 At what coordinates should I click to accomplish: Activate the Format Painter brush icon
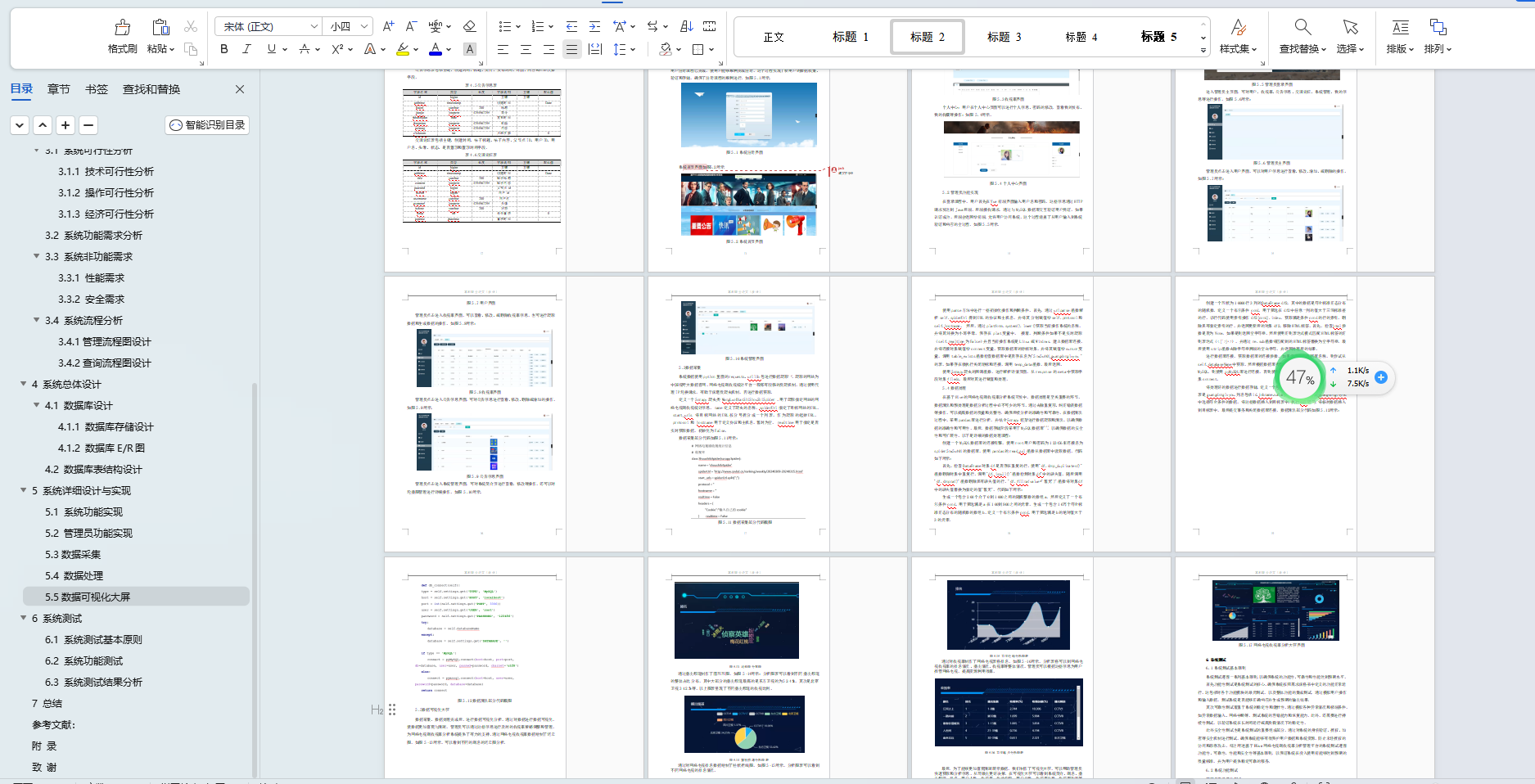coord(122,28)
